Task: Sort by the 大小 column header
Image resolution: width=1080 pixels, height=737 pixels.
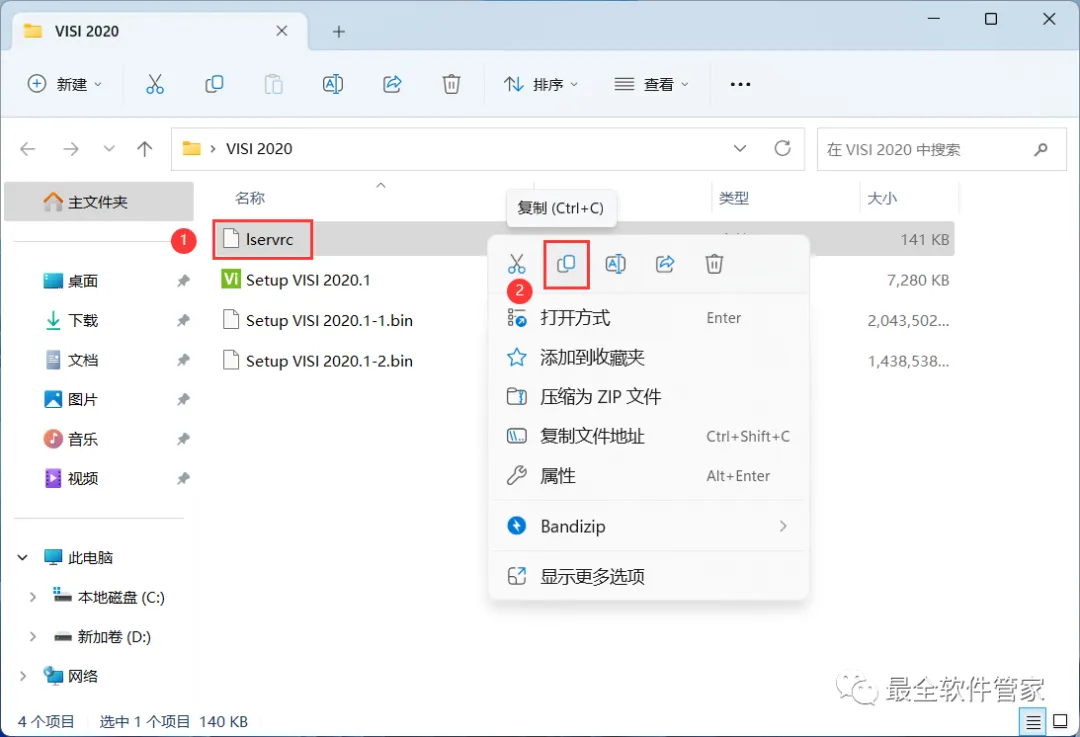Action: pos(882,198)
